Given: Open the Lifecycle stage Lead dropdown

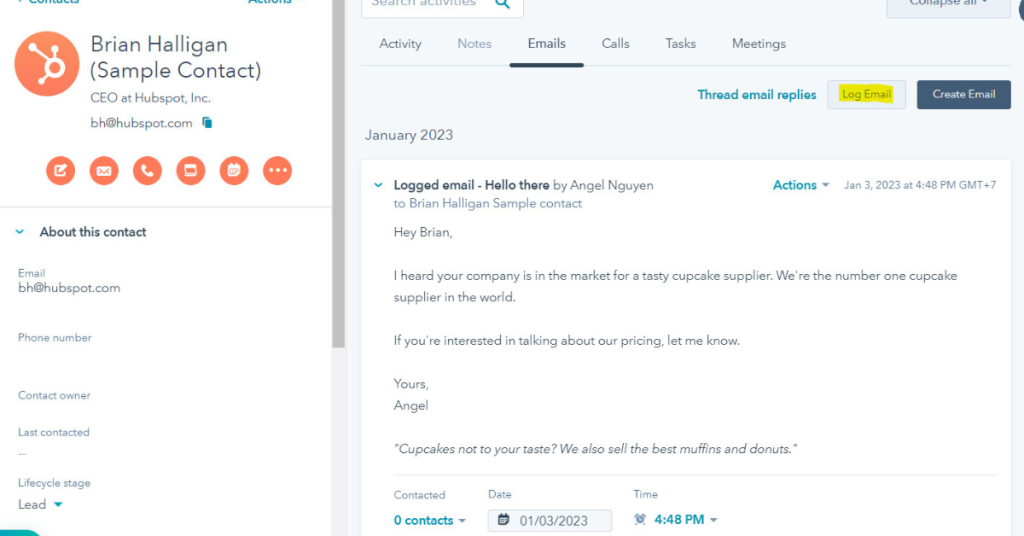Looking at the screenshot, I should click(x=40, y=505).
